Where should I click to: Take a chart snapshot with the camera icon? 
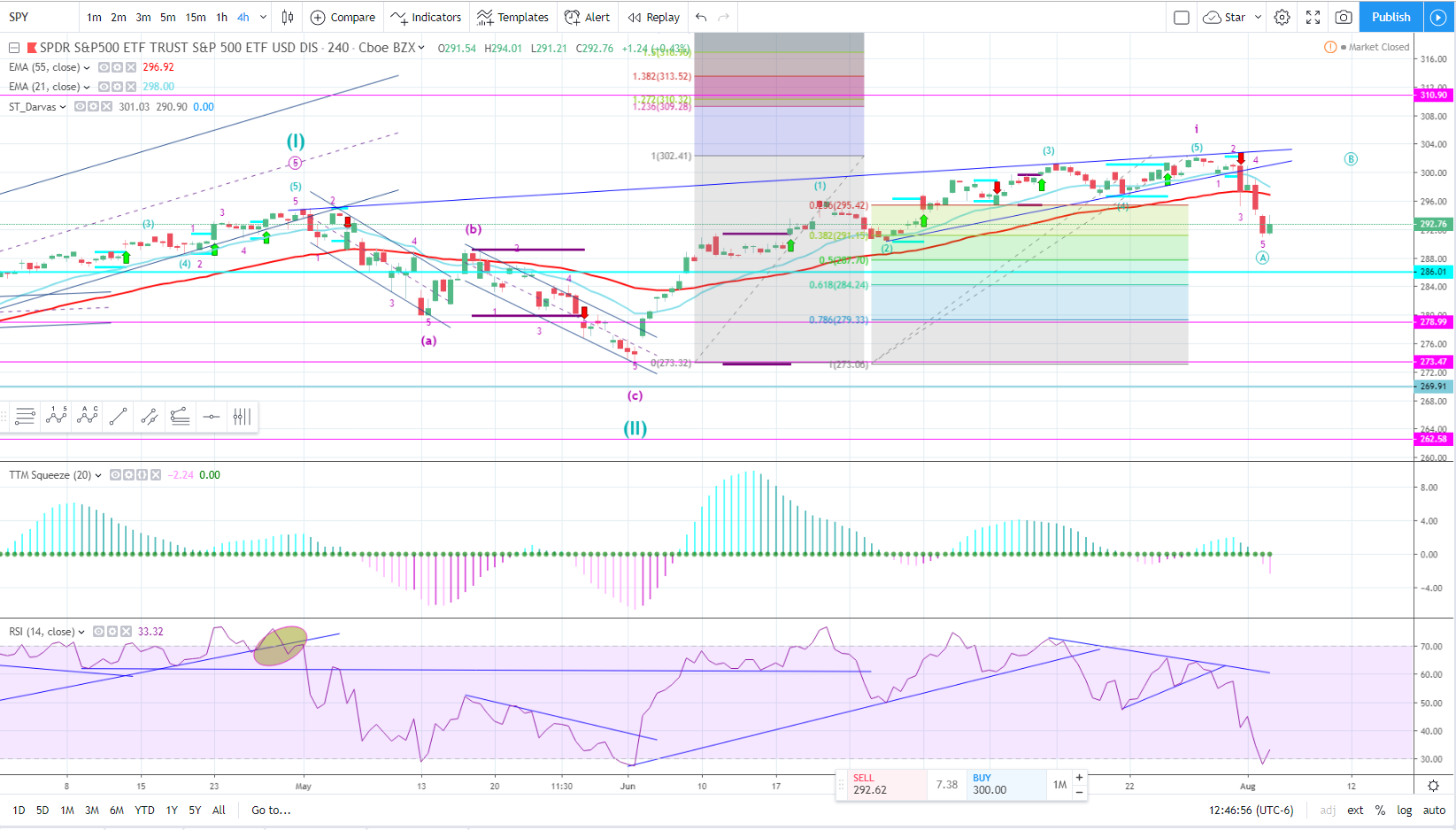(1344, 17)
